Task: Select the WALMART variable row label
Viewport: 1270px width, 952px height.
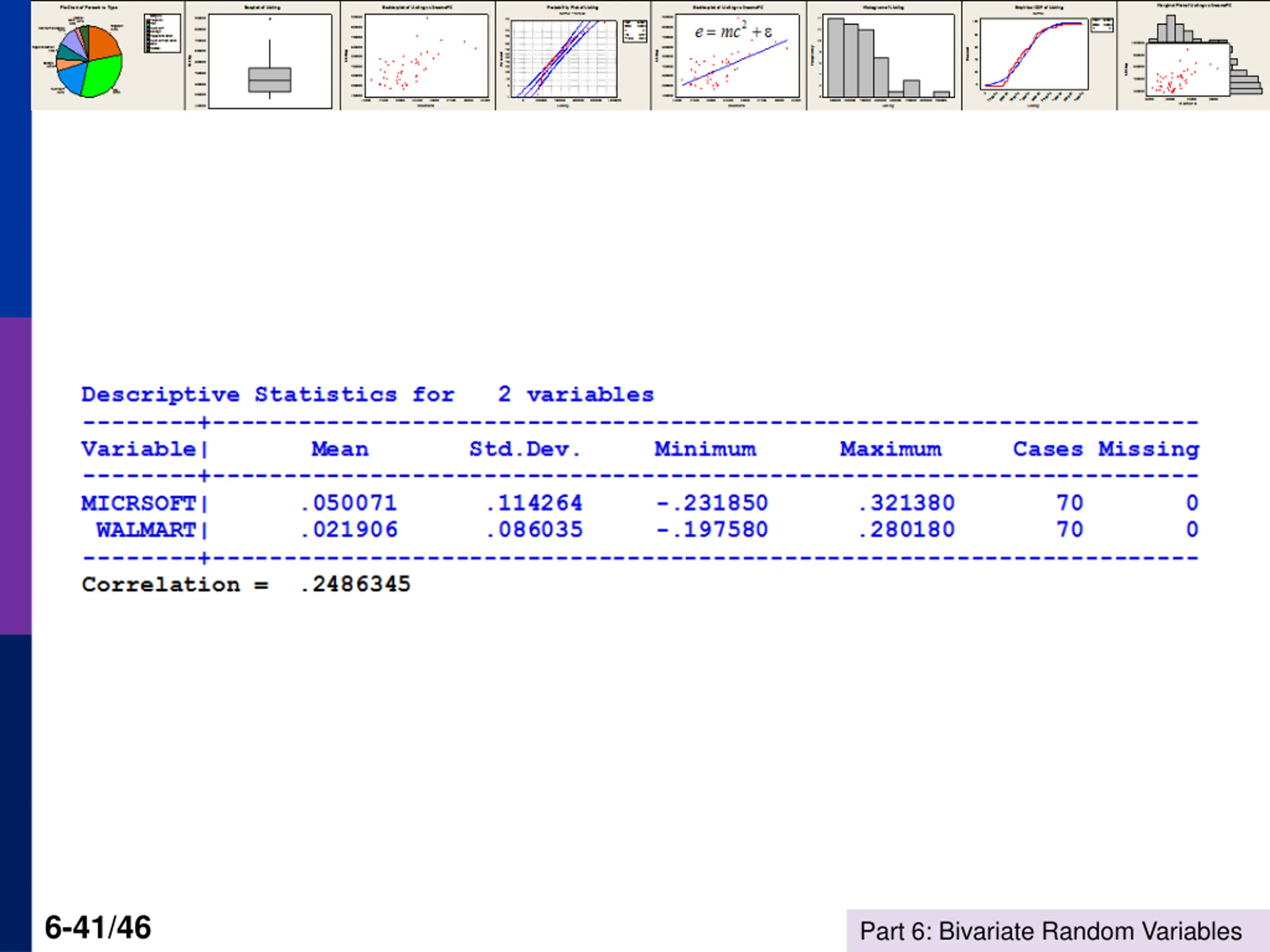Action: point(146,530)
